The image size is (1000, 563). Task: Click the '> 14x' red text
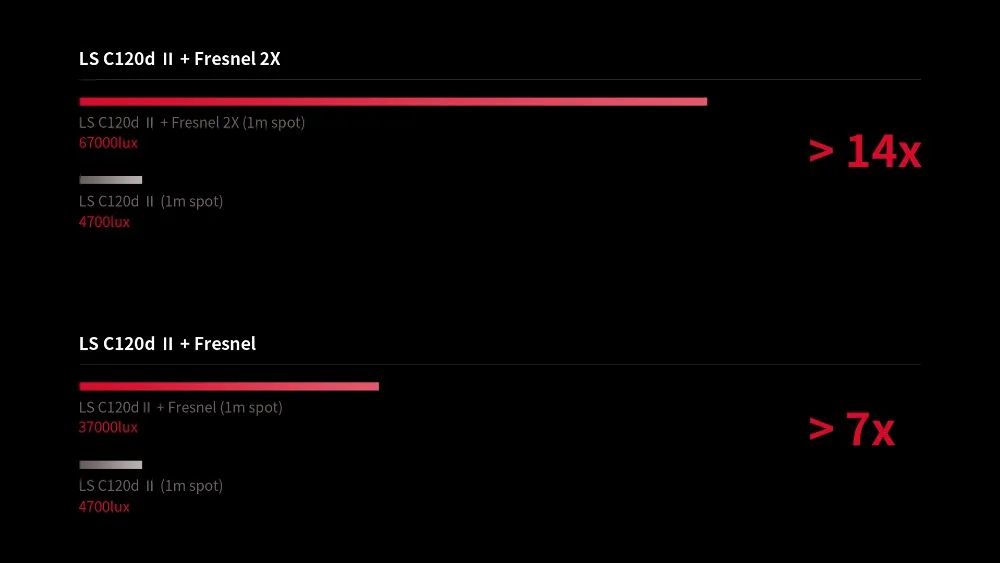pos(864,152)
